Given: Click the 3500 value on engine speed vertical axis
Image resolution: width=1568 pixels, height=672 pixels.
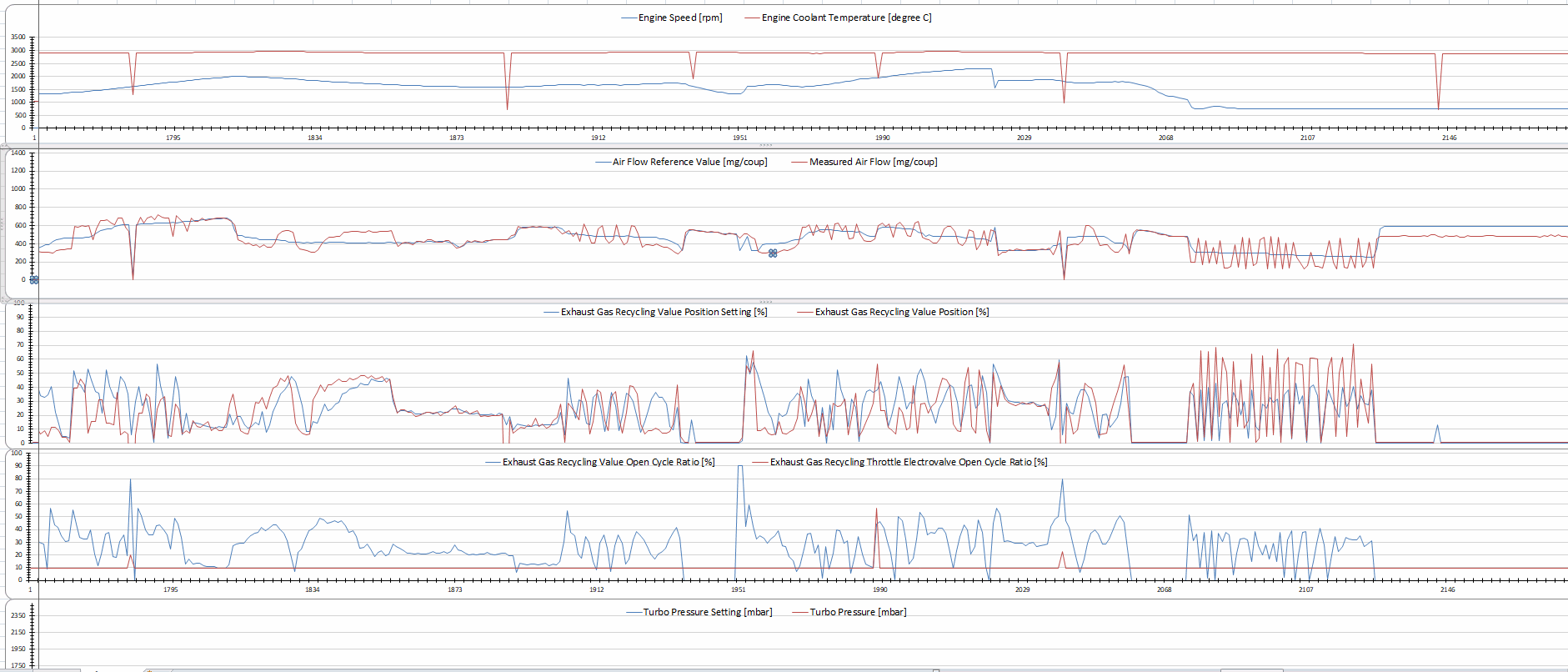Looking at the screenshot, I should [18, 38].
